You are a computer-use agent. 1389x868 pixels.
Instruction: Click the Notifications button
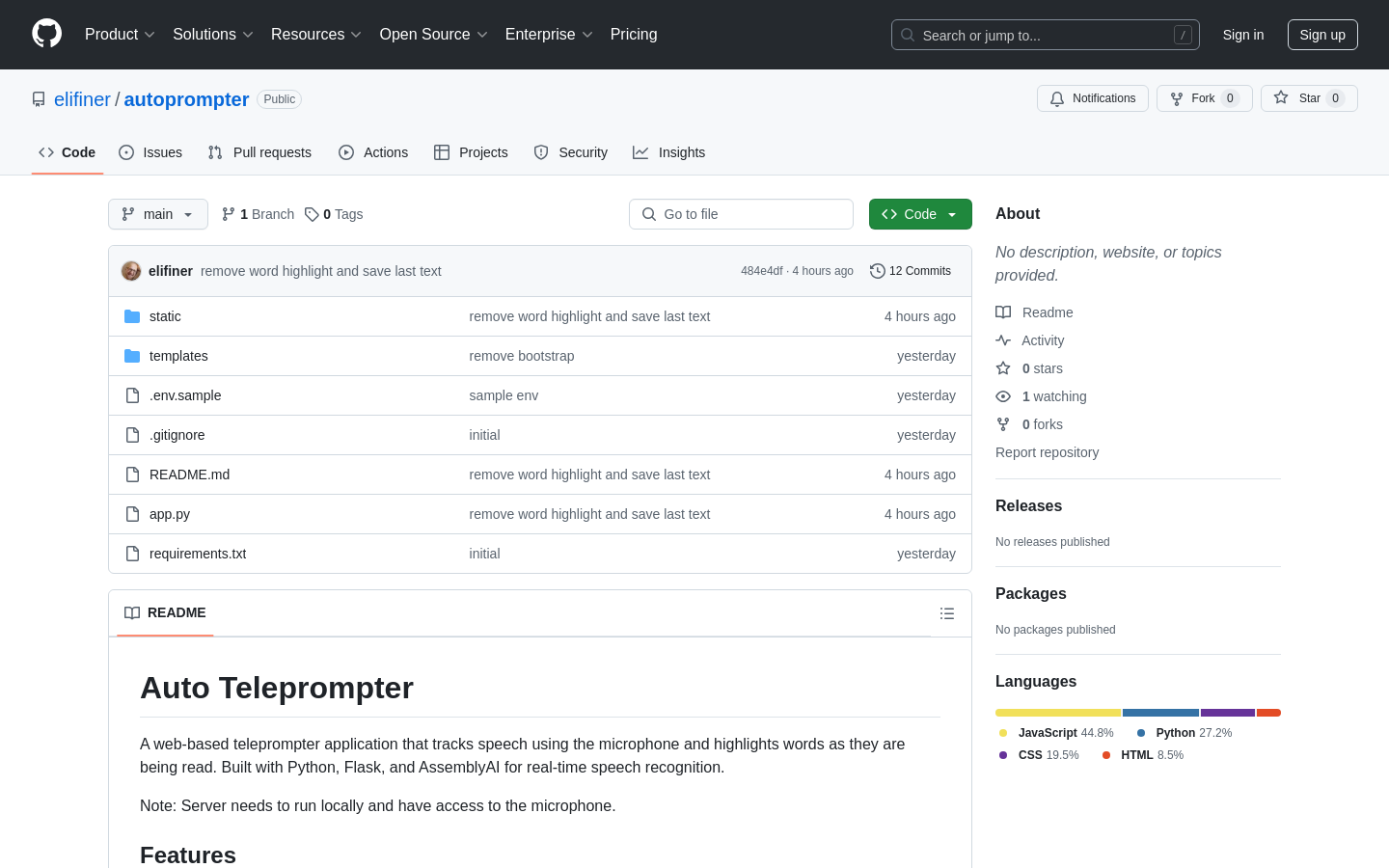click(x=1093, y=98)
